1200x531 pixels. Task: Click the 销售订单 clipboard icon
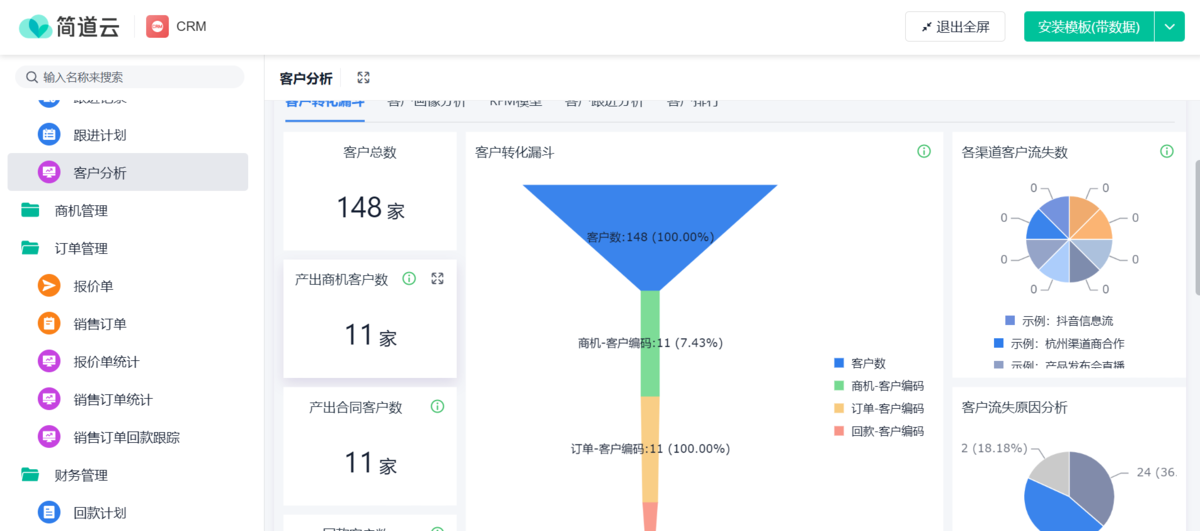pyautogui.click(x=49, y=324)
